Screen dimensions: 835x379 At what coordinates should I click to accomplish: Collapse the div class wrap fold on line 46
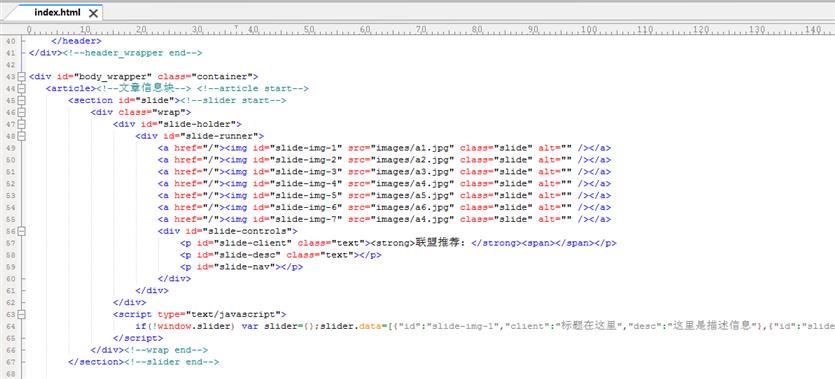(x=21, y=112)
